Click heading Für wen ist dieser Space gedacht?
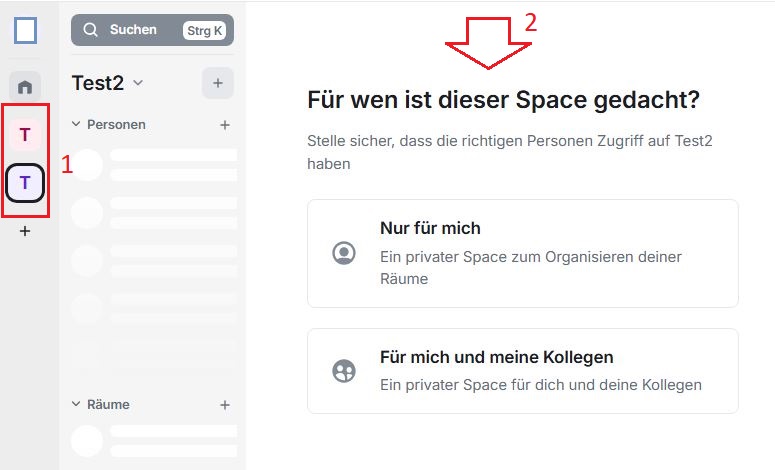This screenshot has height=470, width=775. 504,100
